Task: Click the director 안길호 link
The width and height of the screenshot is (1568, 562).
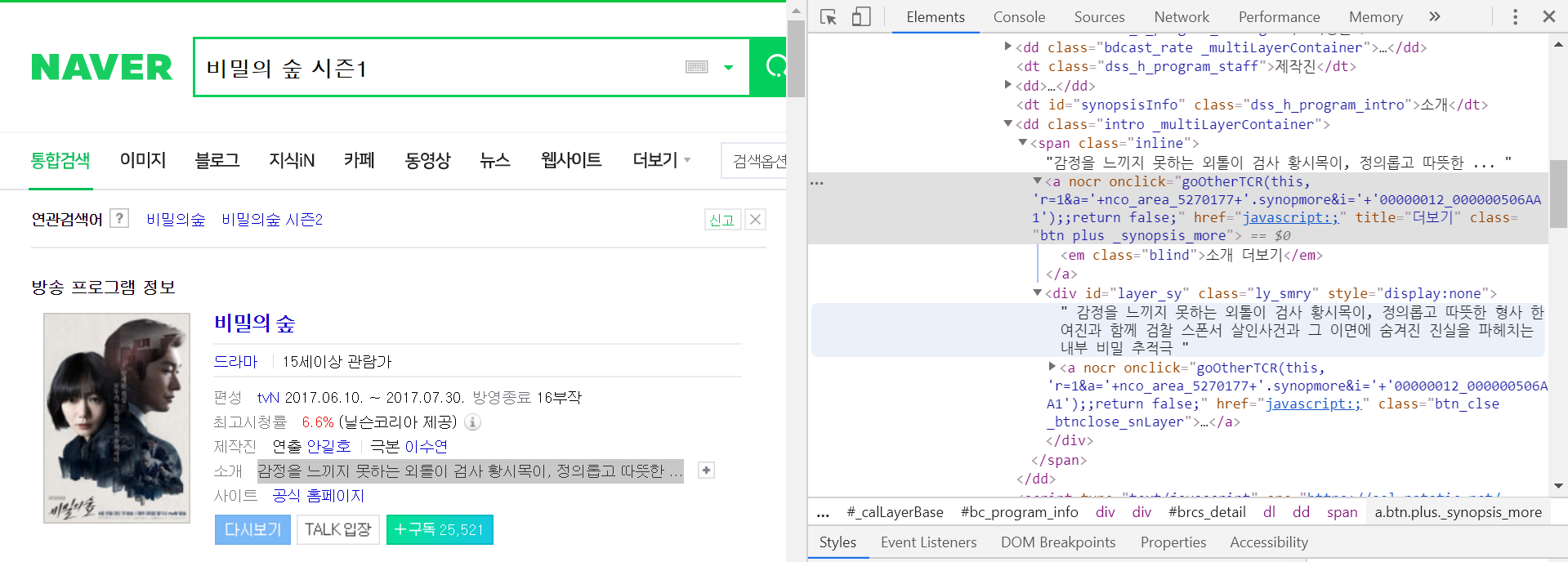Action: [x=328, y=447]
